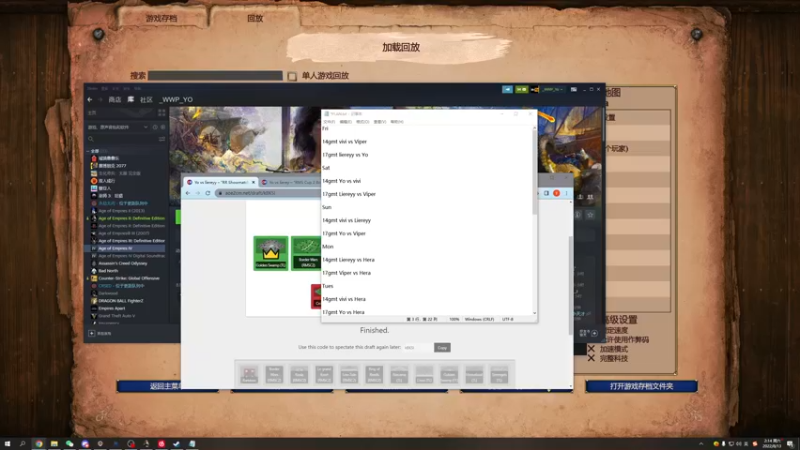The width and height of the screenshot is (800, 450).
Task: Switch to first Chrome tab 'Yo vs lierey'
Action: pyautogui.click(x=219, y=182)
